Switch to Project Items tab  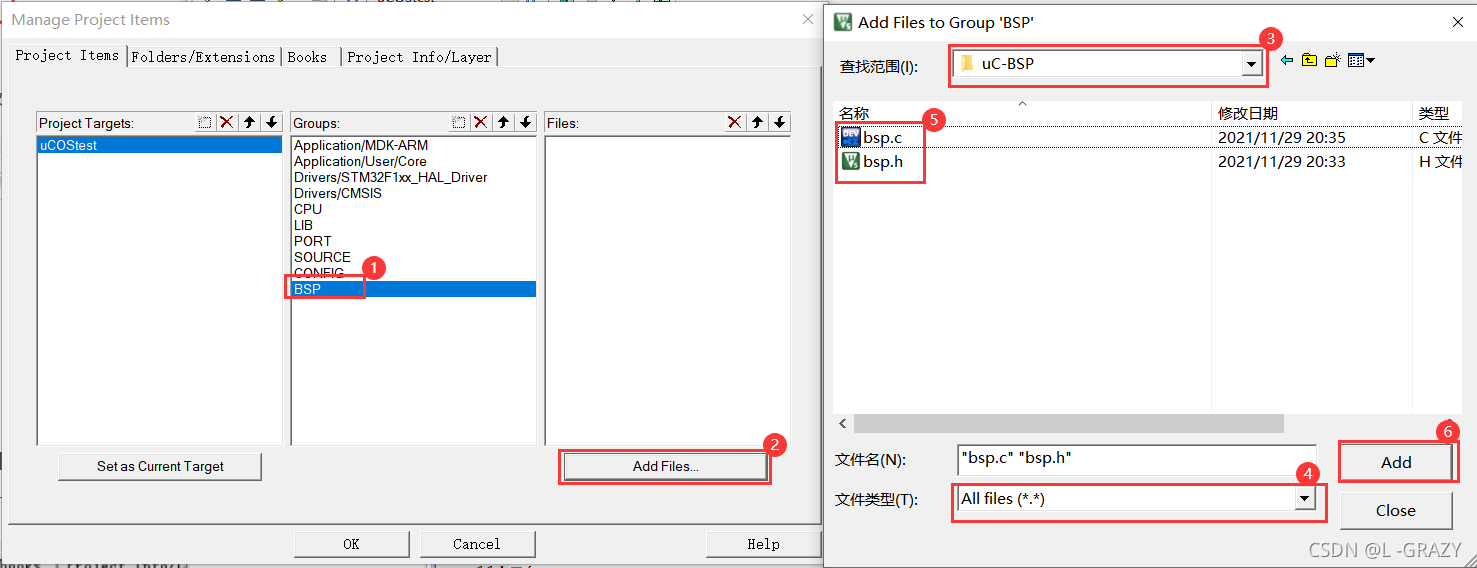pyautogui.click(x=67, y=56)
